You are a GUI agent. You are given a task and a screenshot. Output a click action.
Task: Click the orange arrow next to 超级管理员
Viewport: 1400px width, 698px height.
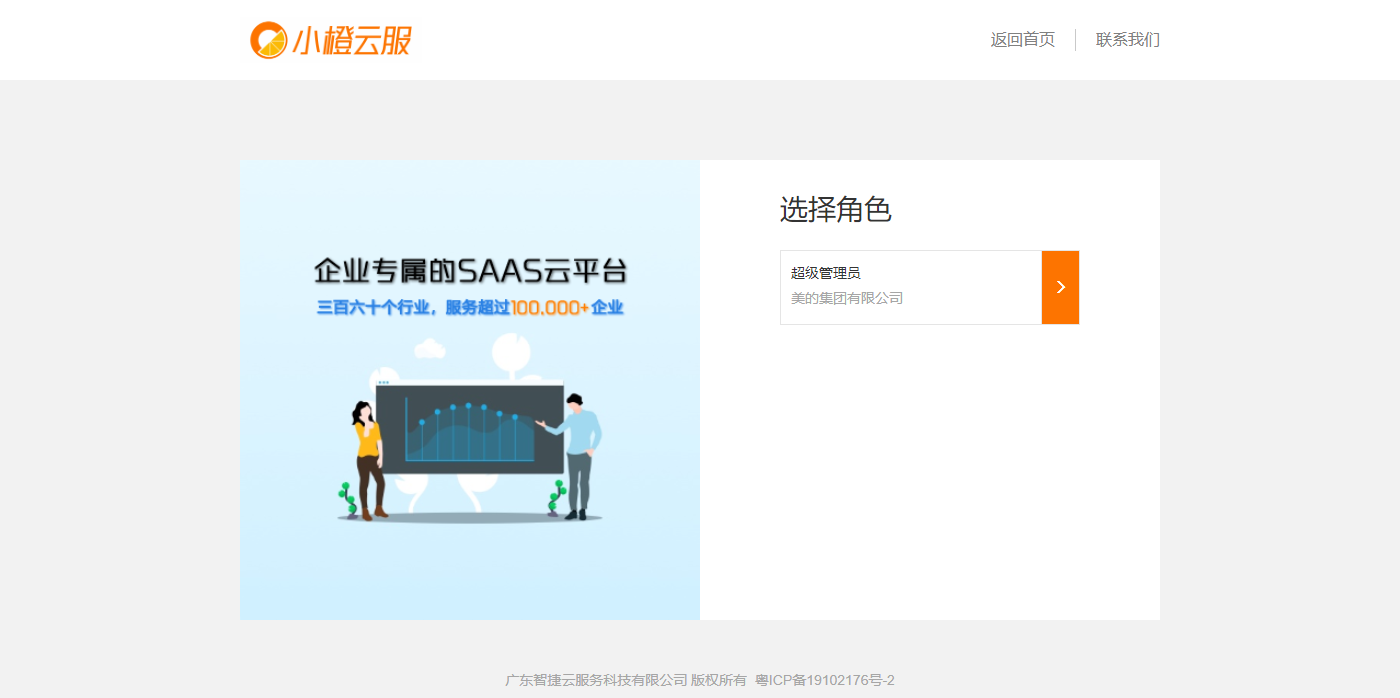click(x=1060, y=287)
